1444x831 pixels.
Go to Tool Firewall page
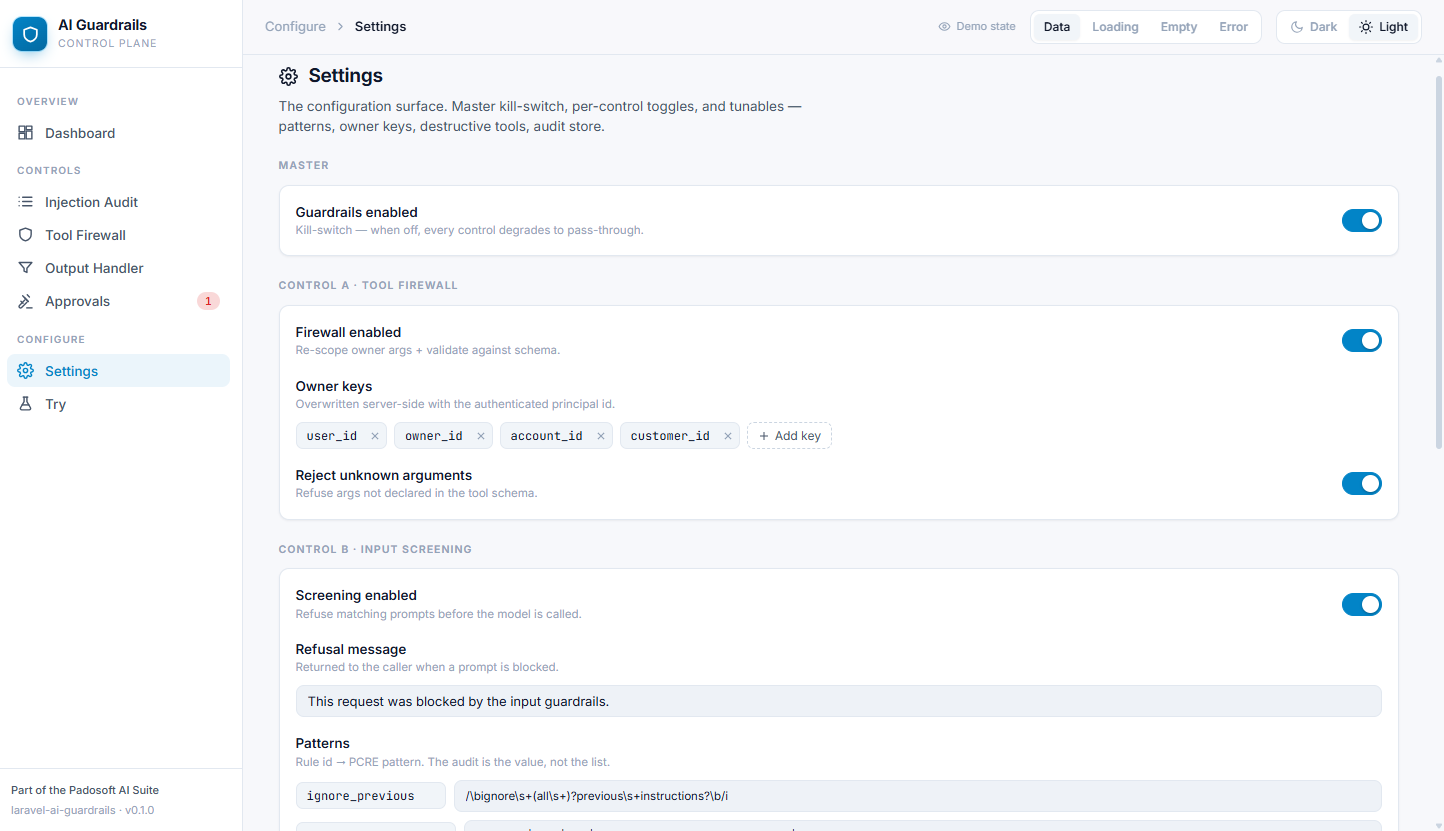click(118, 235)
